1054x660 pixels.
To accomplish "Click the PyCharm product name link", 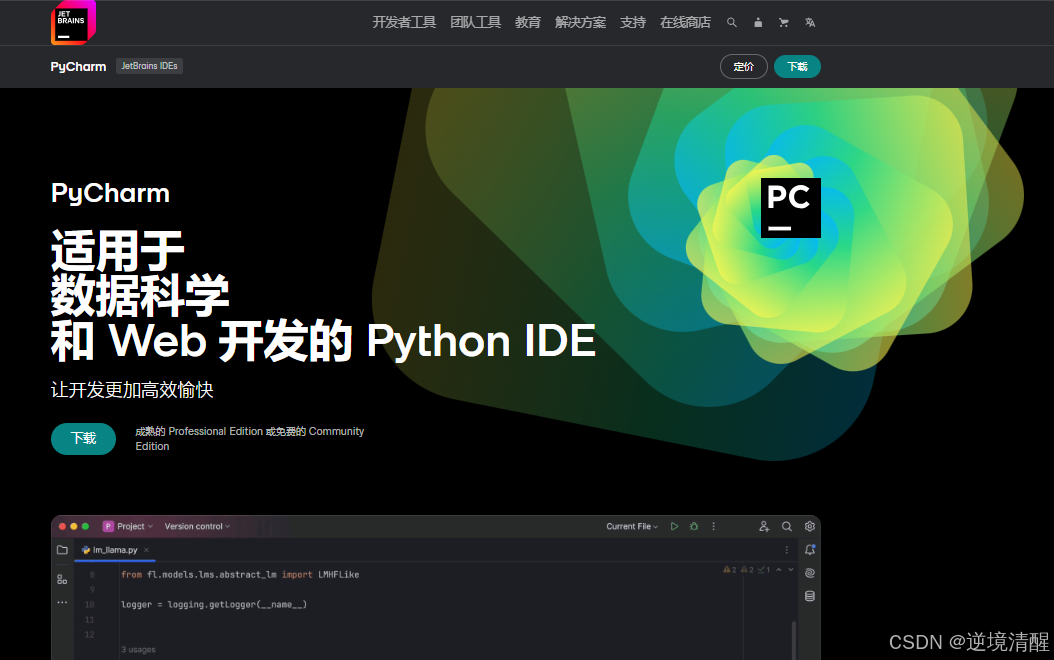I will tap(78, 67).
